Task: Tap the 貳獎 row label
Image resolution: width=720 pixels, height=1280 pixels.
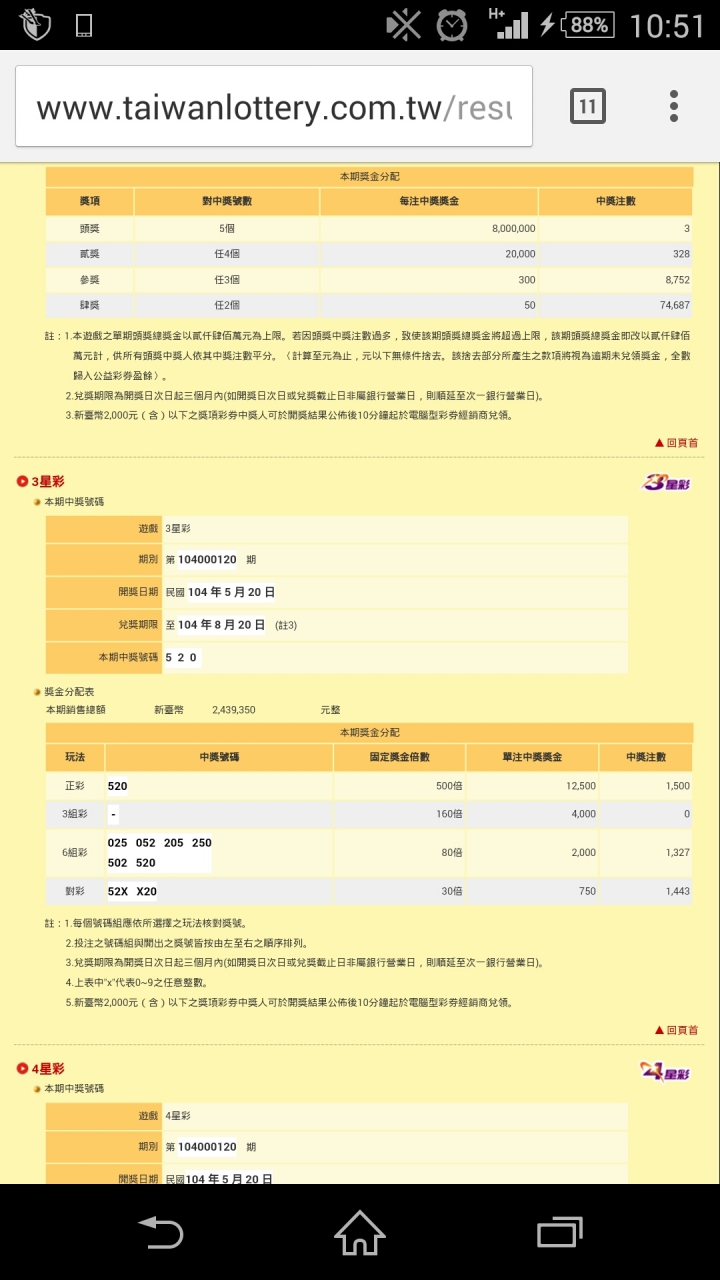Action: pyautogui.click(x=90, y=254)
